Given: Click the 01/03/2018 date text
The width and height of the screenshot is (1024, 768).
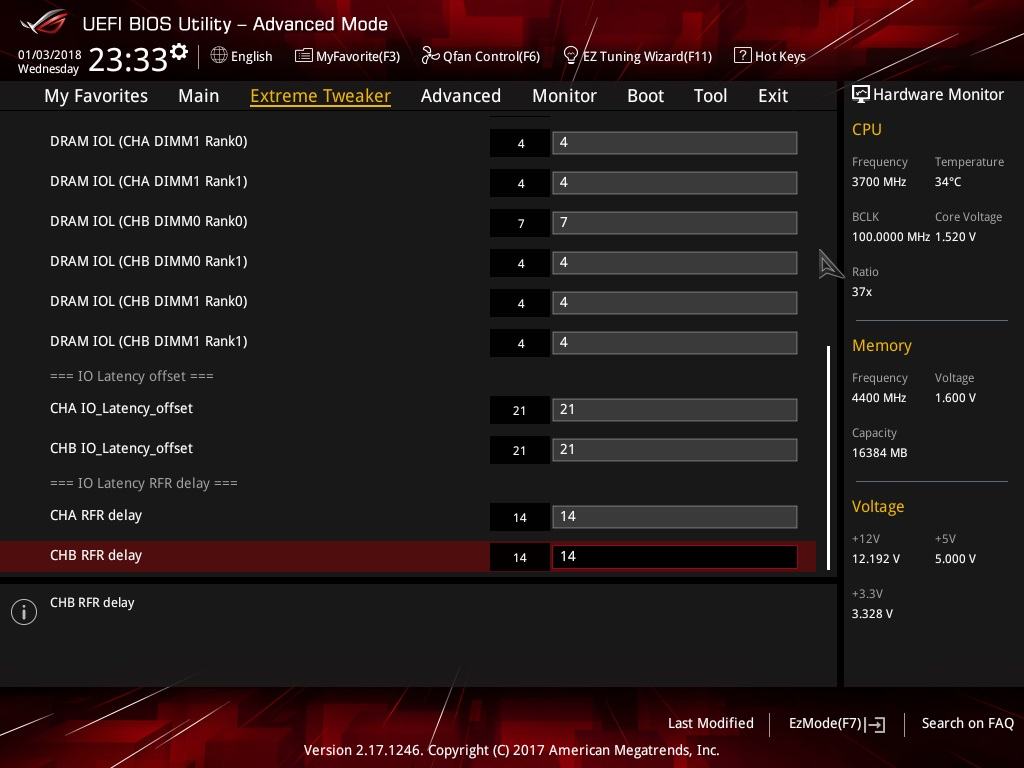Looking at the screenshot, I should [x=50, y=54].
